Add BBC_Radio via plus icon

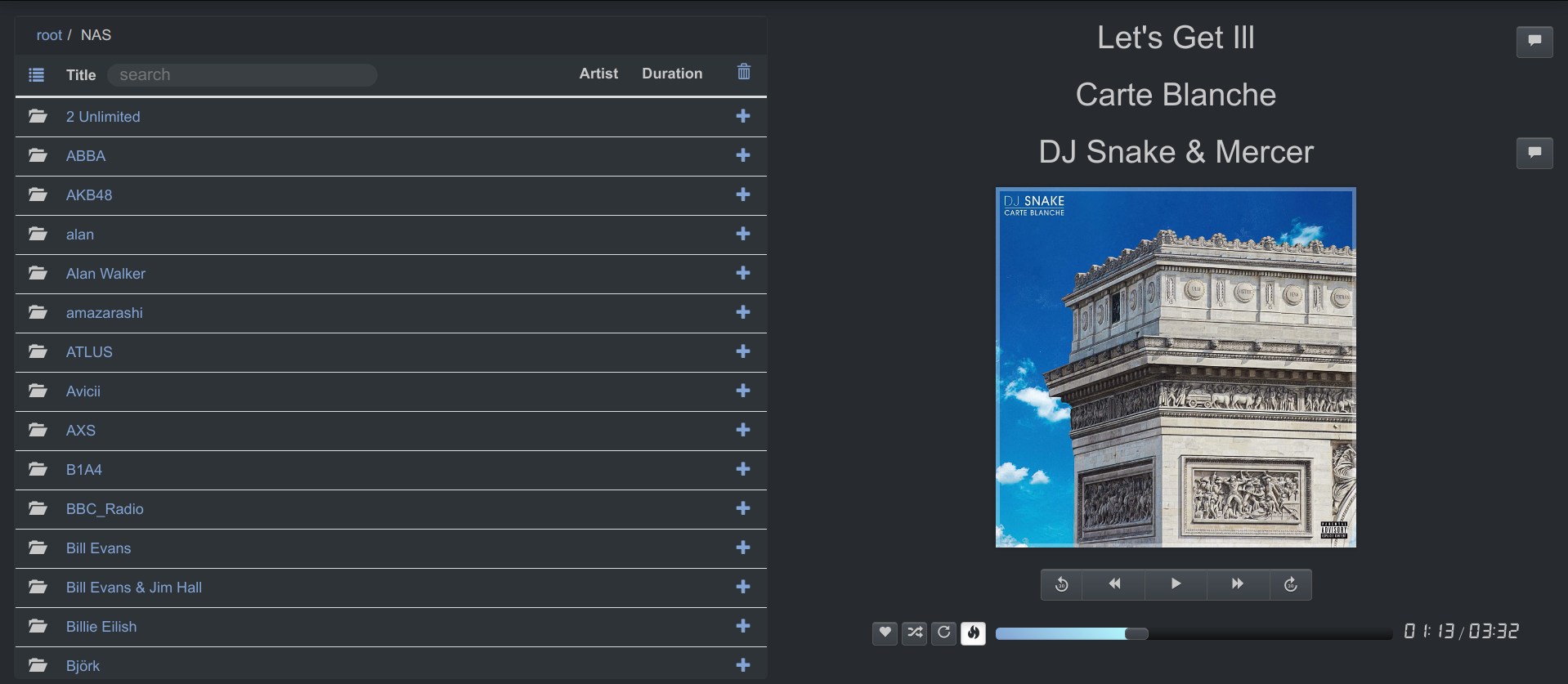(x=743, y=508)
